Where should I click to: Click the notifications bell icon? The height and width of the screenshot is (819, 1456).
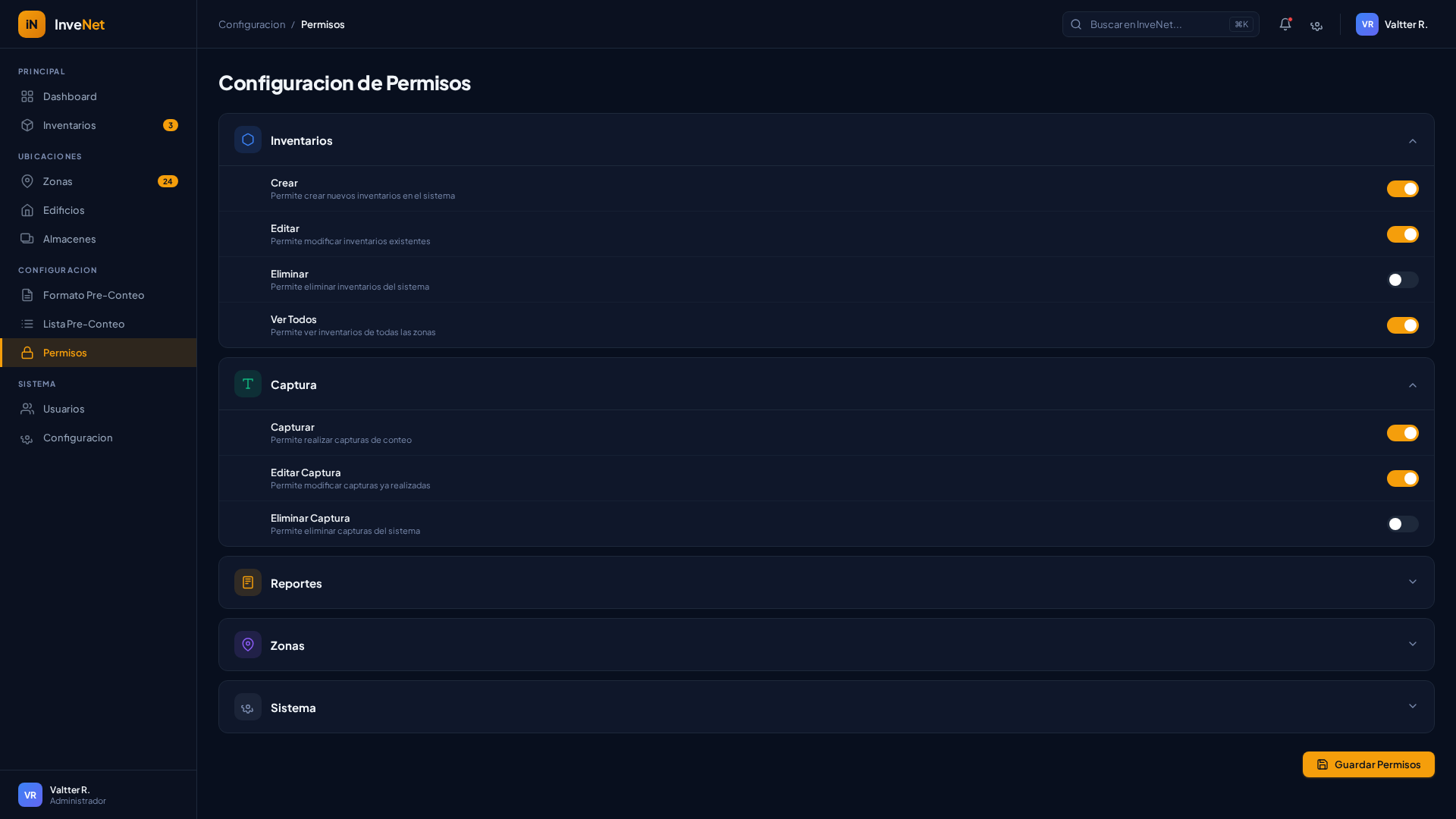click(1285, 24)
